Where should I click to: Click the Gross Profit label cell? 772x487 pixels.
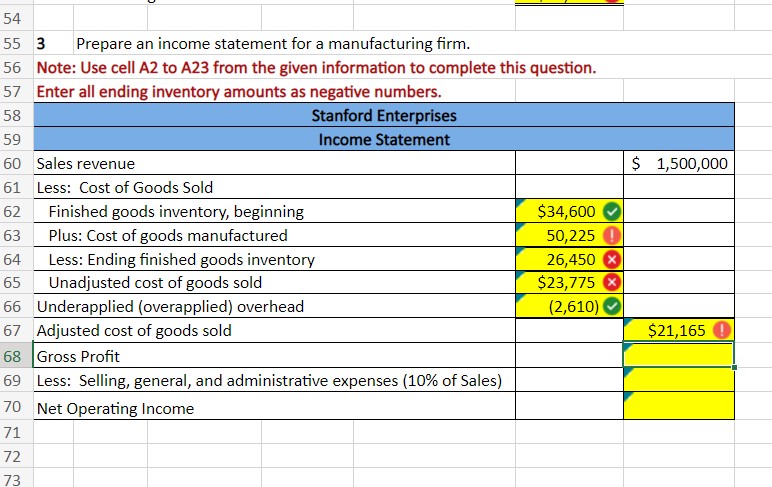coord(275,356)
